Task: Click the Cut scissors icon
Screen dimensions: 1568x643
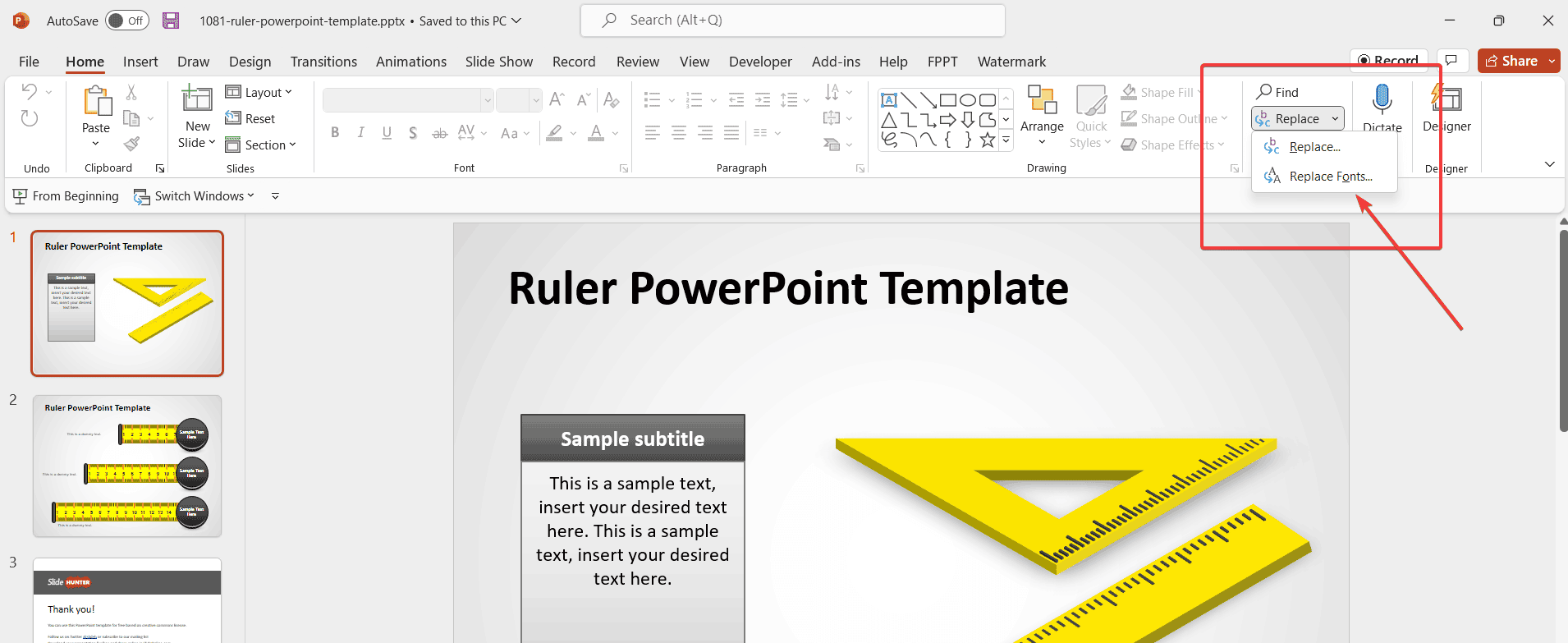Action: (131, 93)
